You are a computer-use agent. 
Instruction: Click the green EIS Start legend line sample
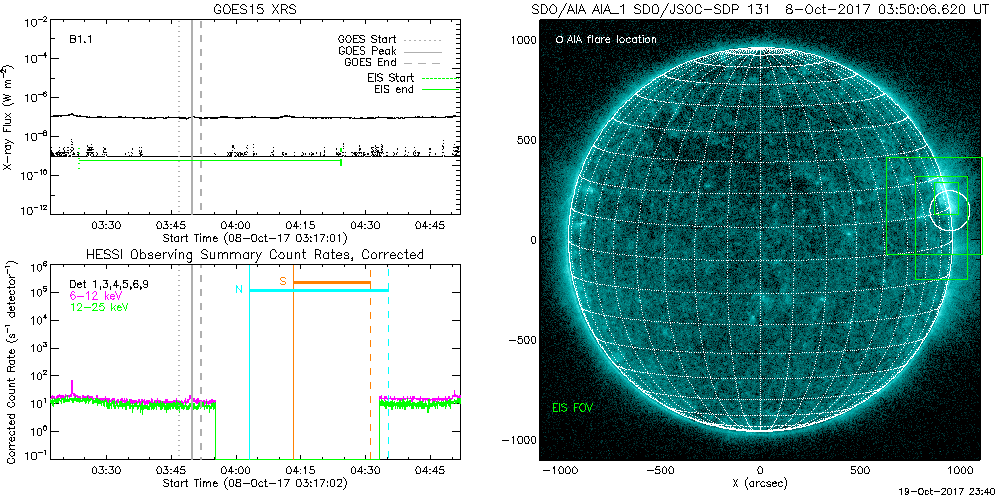tap(439, 77)
